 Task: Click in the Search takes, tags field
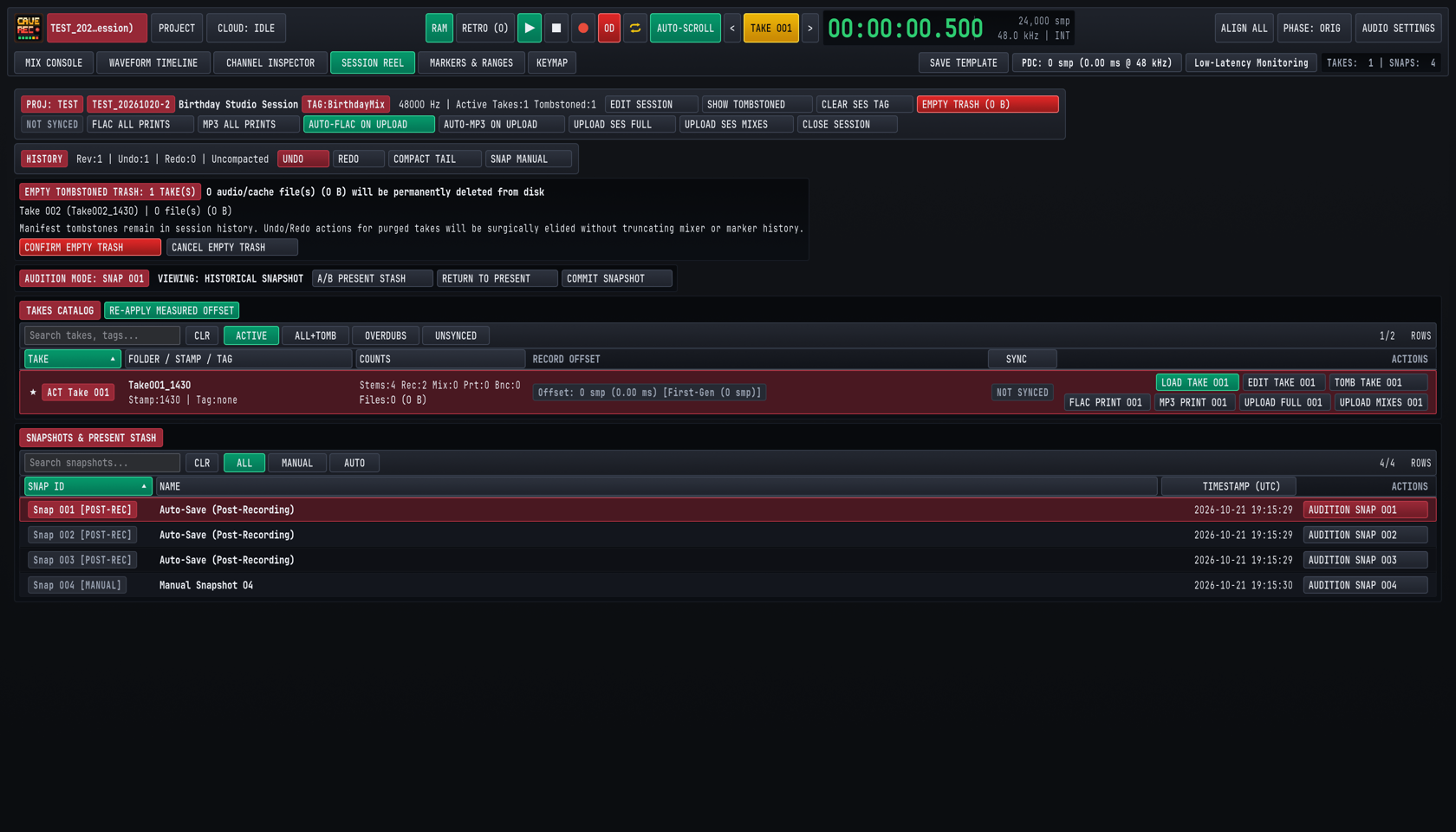(x=102, y=335)
